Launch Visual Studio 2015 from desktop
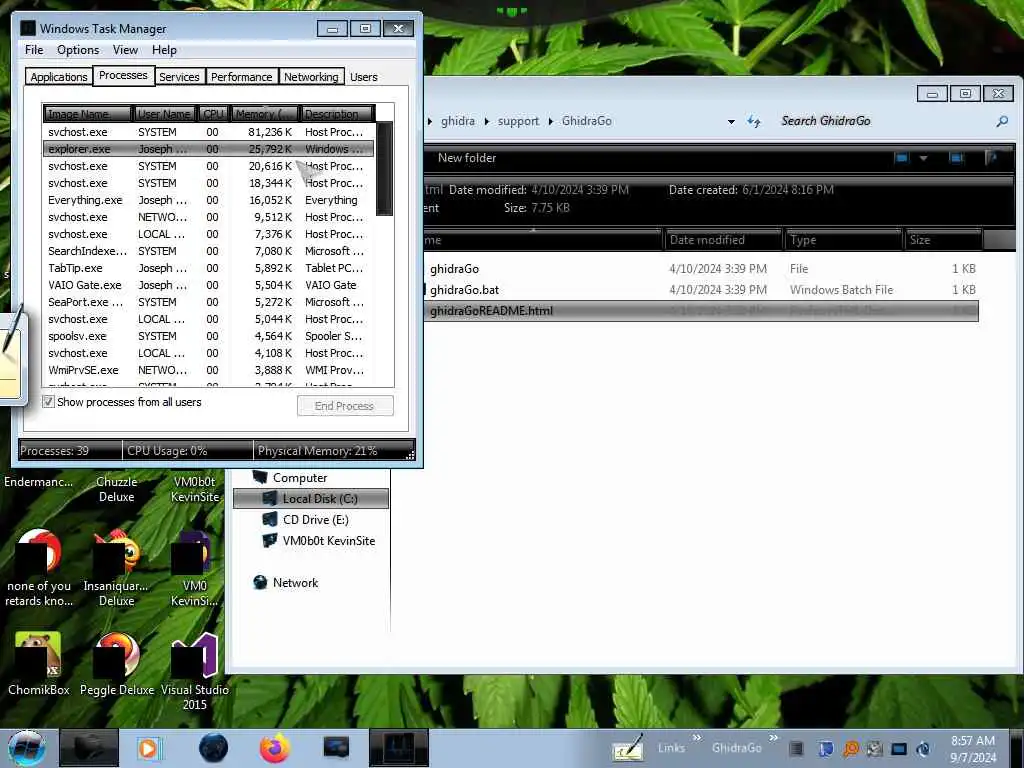 (x=195, y=671)
